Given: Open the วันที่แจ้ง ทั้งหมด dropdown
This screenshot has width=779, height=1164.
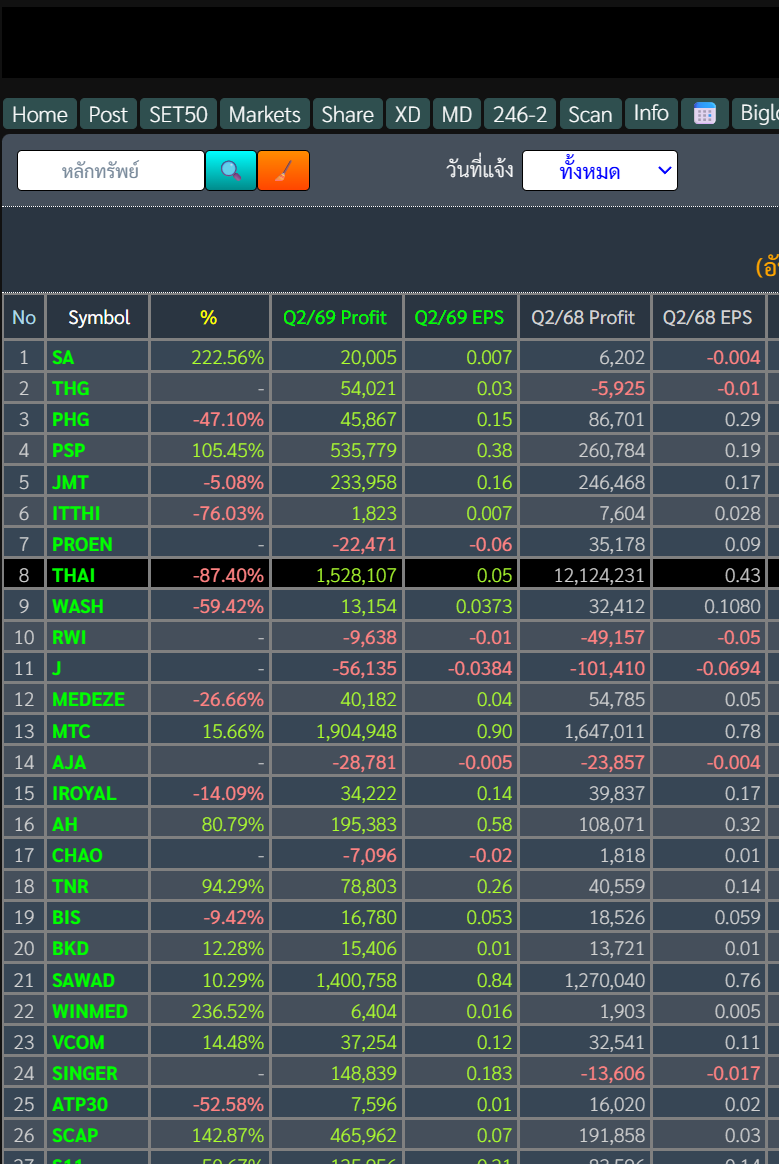Looking at the screenshot, I should [x=599, y=171].
